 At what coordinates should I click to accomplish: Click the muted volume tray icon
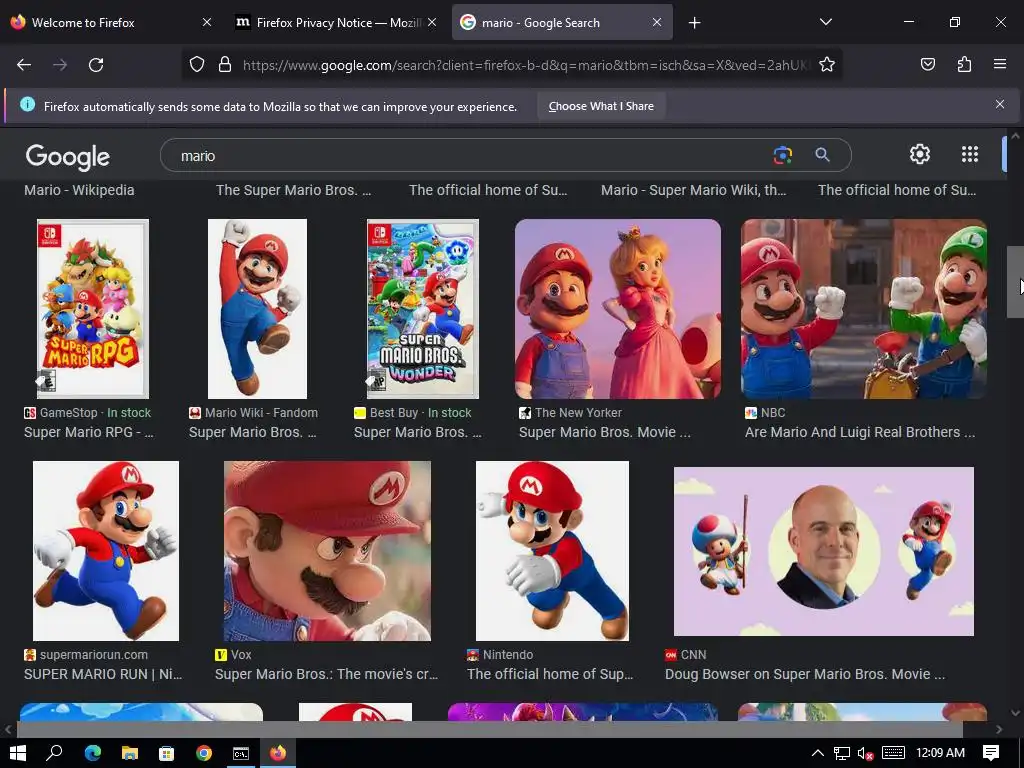point(866,754)
